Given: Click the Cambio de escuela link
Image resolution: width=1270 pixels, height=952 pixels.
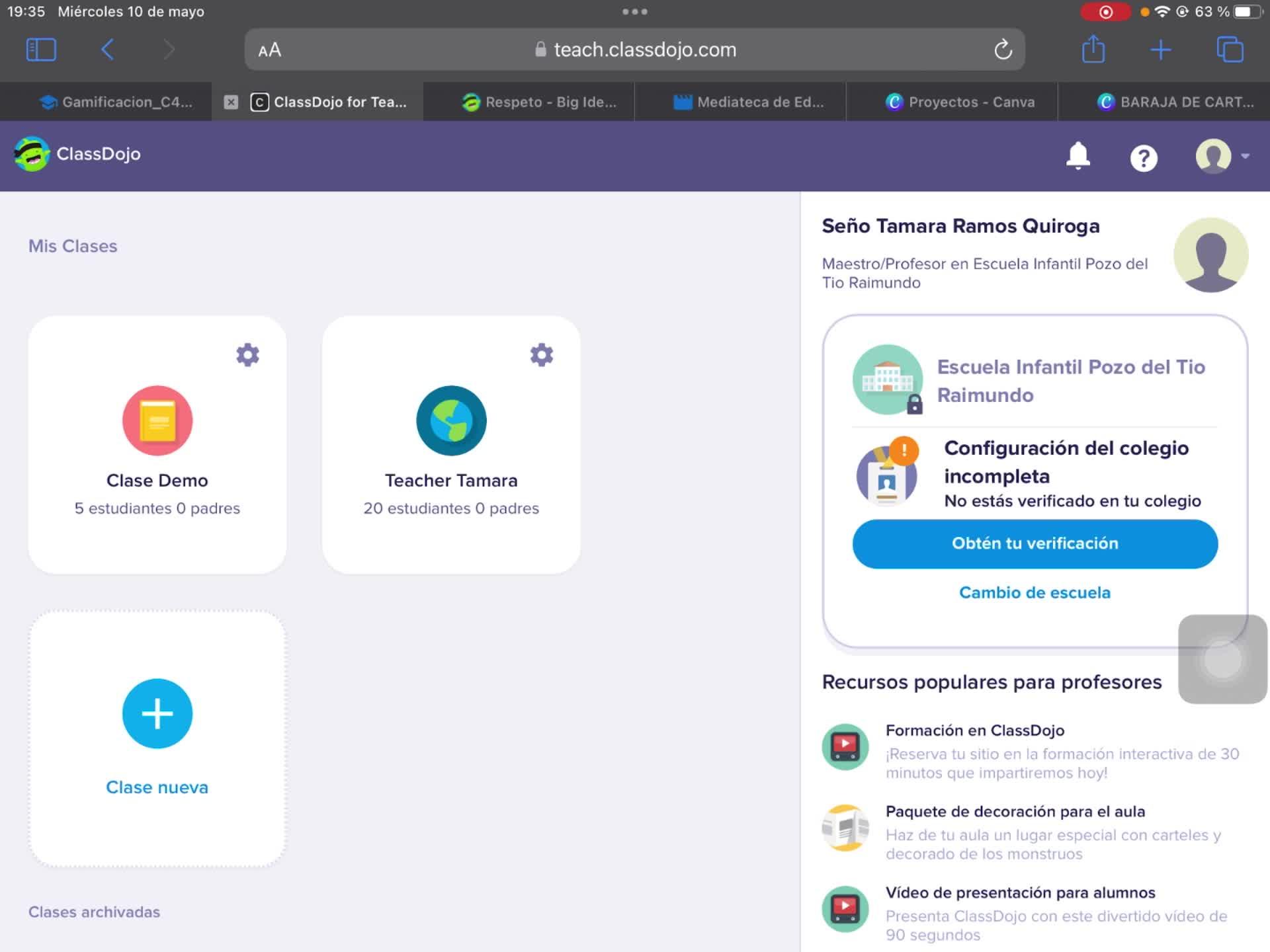Looking at the screenshot, I should (1035, 592).
